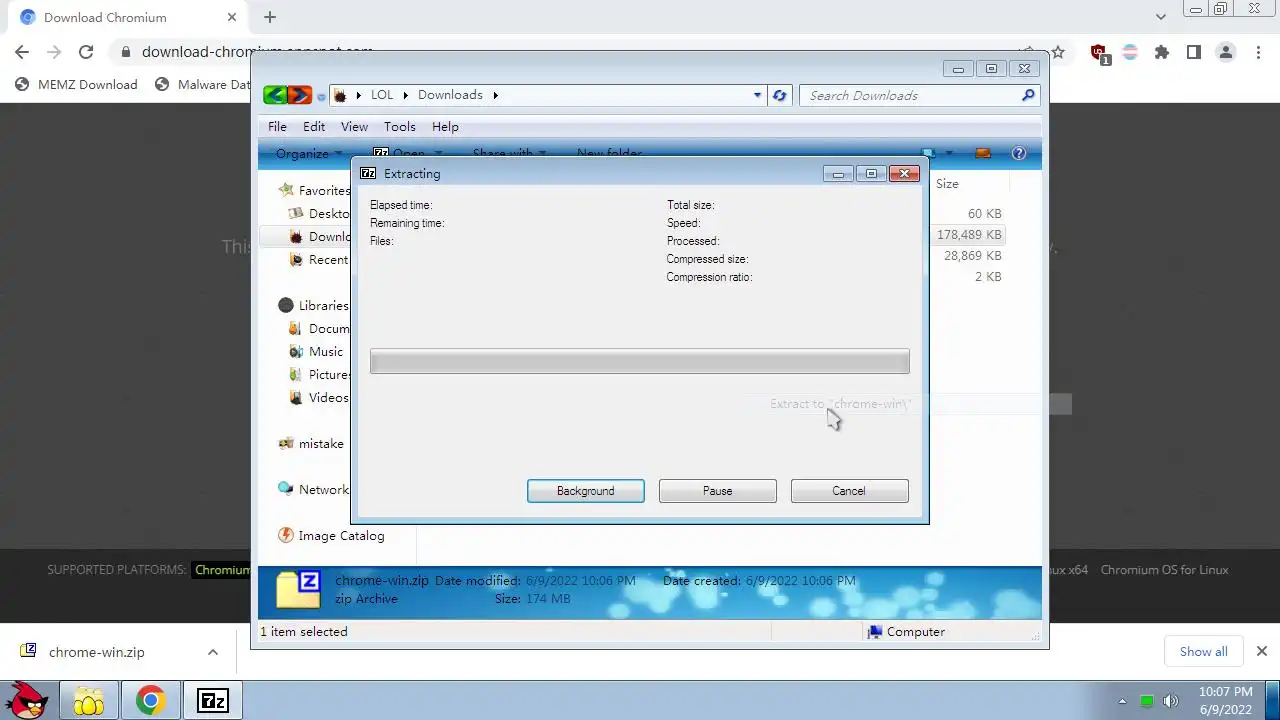Go forward in Explorer window
This screenshot has width=1280, height=720.
pyautogui.click(x=299, y=95)
